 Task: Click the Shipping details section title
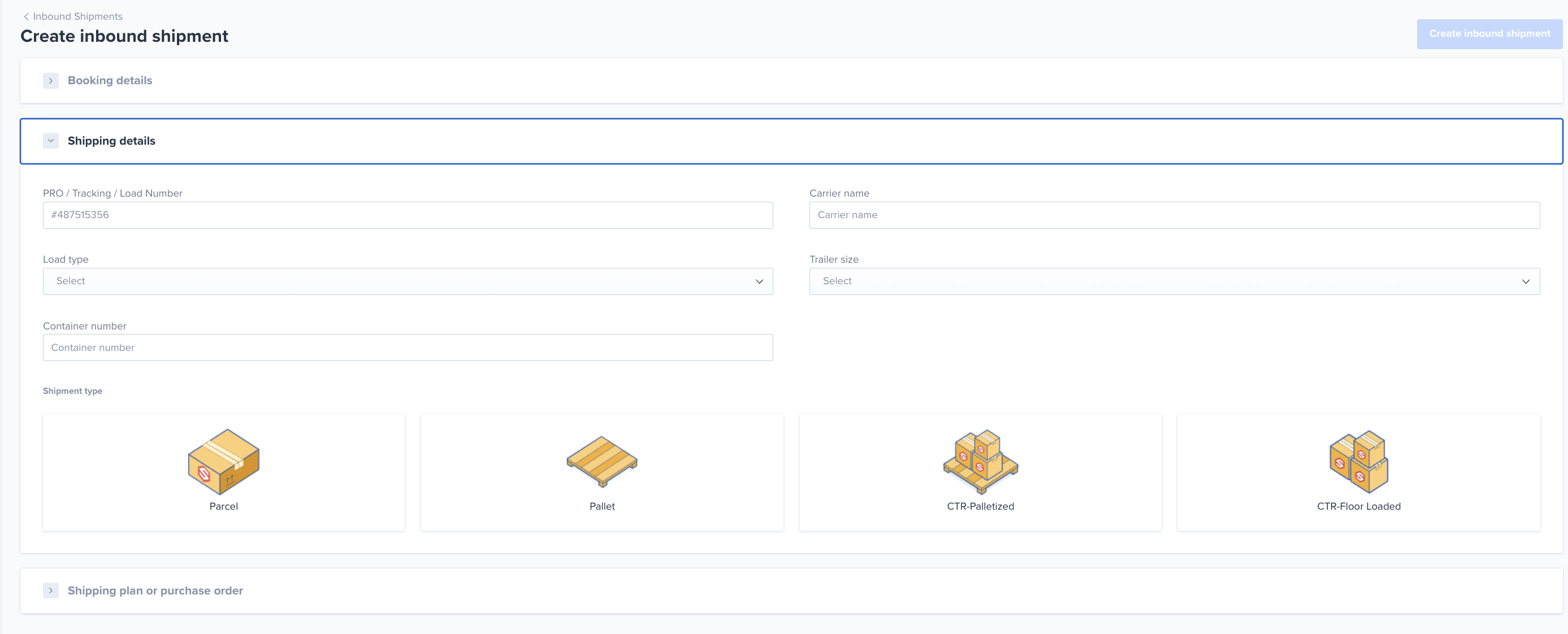pos(111,141)
